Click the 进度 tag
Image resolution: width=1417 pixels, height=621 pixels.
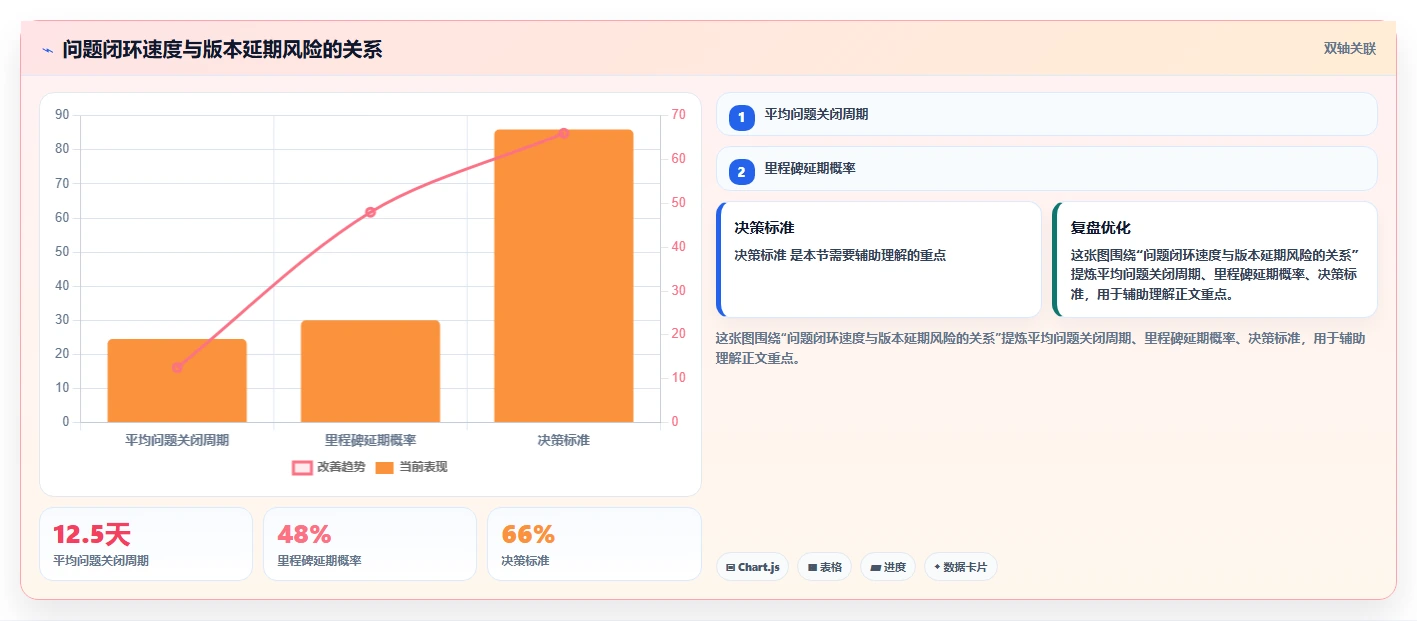tap(888, 567)
